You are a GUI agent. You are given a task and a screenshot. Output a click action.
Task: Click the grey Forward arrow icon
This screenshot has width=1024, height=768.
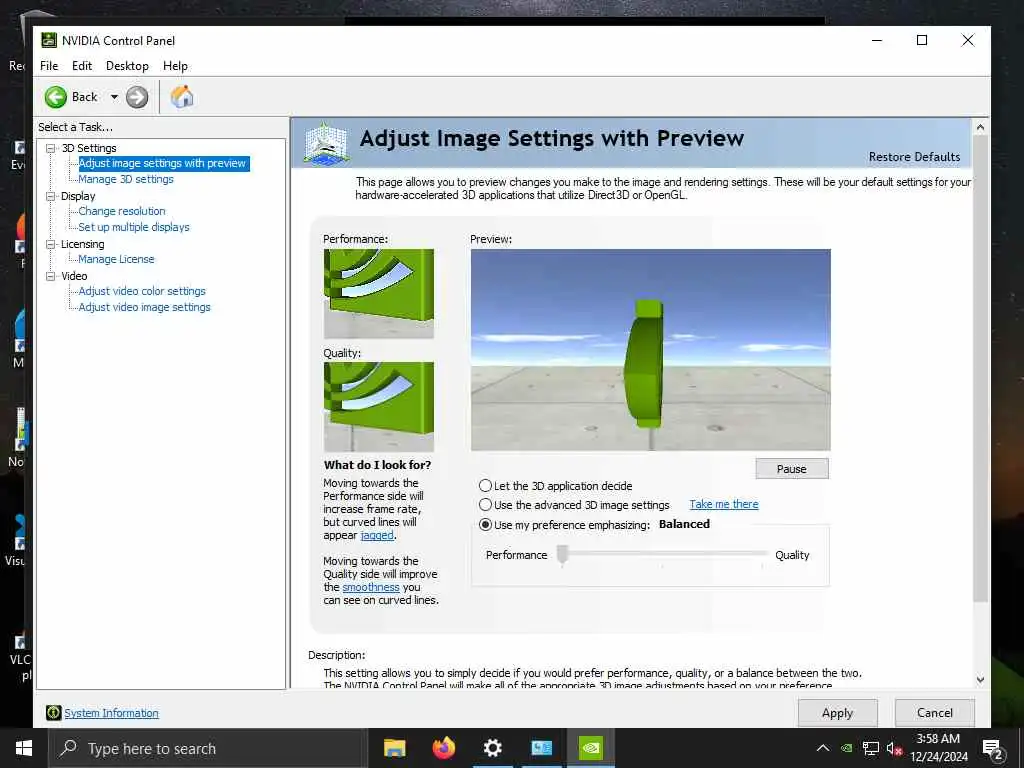point(137,97)
